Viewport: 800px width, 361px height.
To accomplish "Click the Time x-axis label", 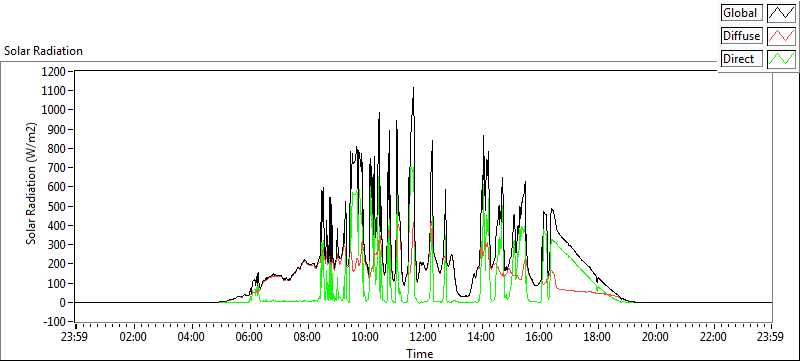I will coord(420,353).
